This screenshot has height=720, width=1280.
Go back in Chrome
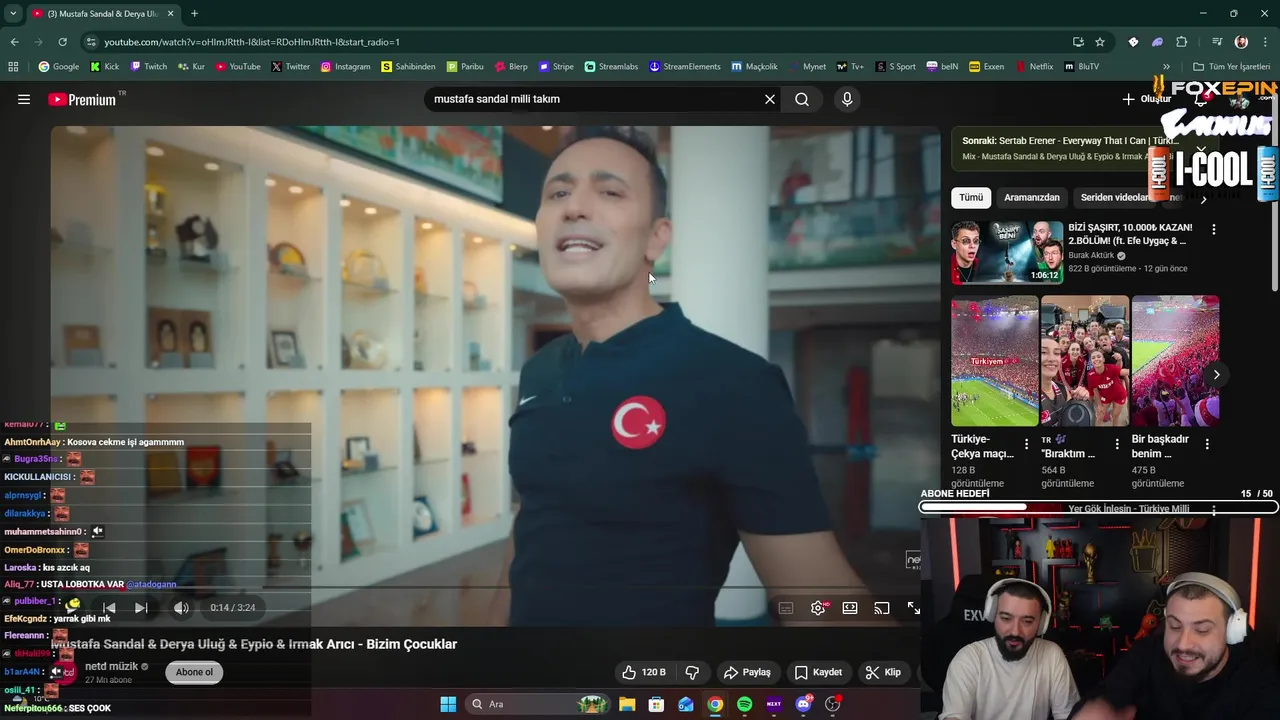(14, 42)
